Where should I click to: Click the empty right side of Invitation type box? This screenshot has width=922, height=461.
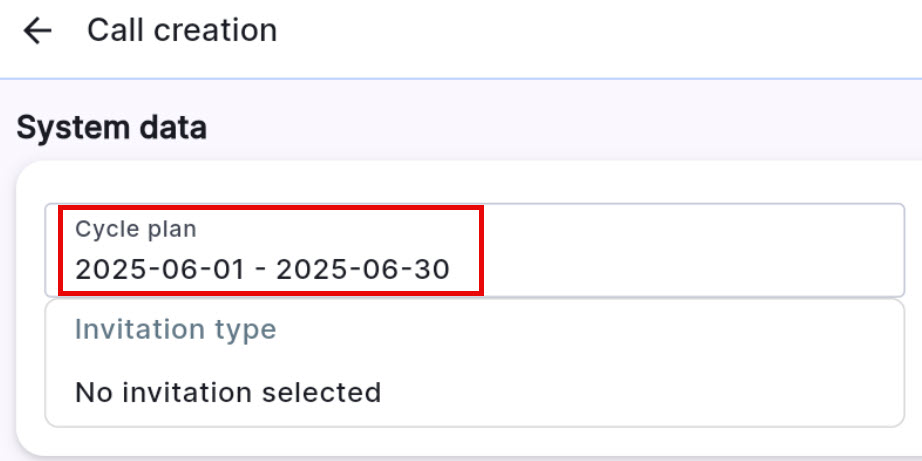[700, 362]
